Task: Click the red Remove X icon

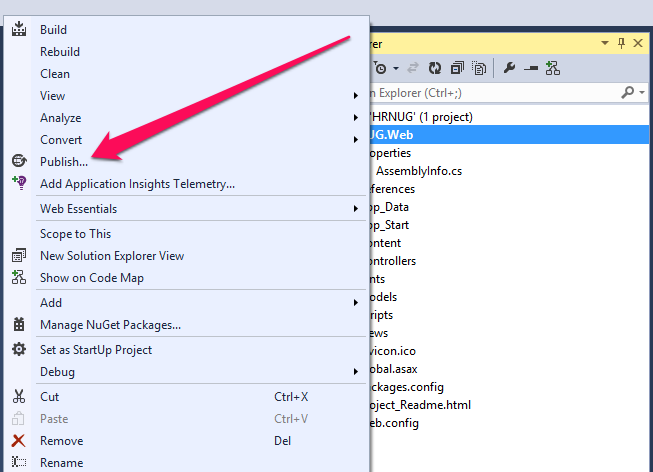Action: (x=19, y=440)
